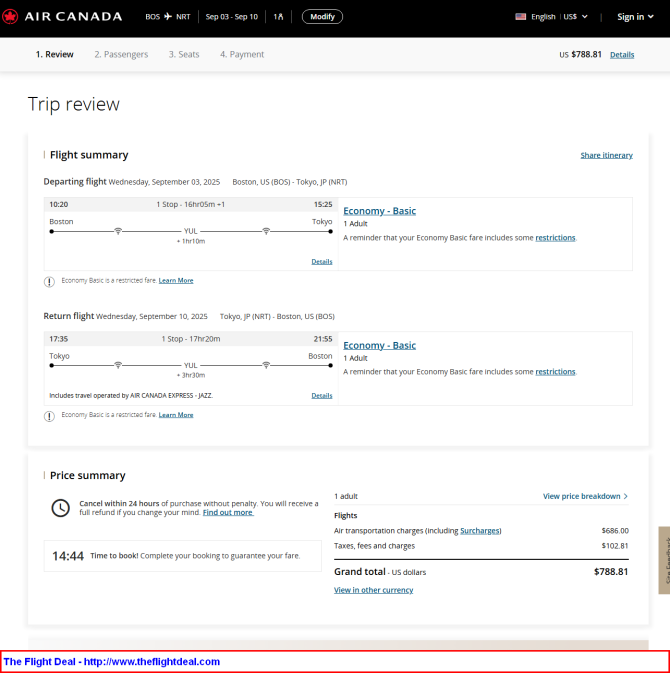Viewport: 670px width, 673px height.
Task: Click first Wi-Fi icon on Boston departing leg
Action: (x=118, y=231)
